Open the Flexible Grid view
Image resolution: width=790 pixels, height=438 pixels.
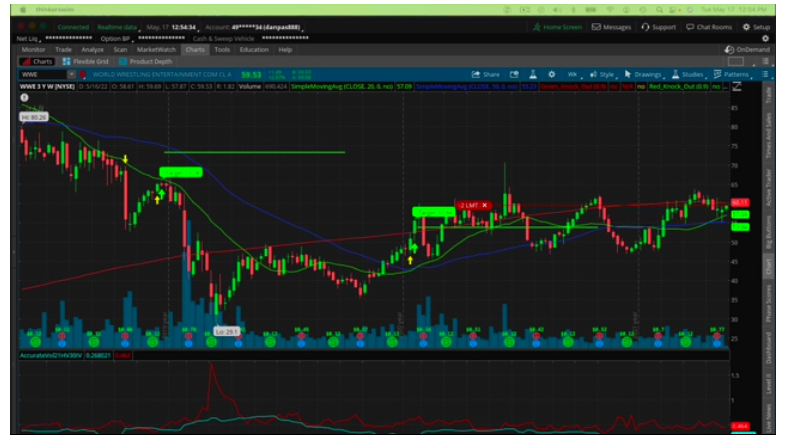click(x=85, y=61)
